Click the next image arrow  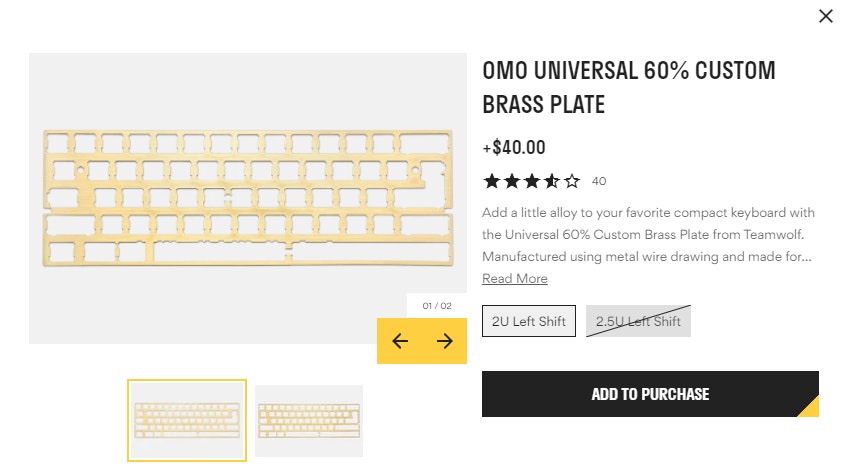445,341
